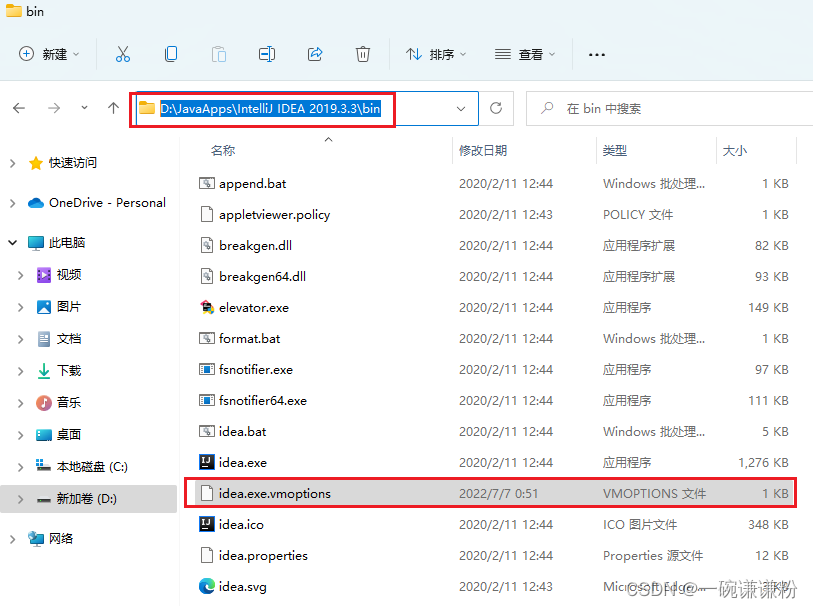Go up one folder level arrow
The width and height of the screenshot is (813, 608).
(114, 108)
